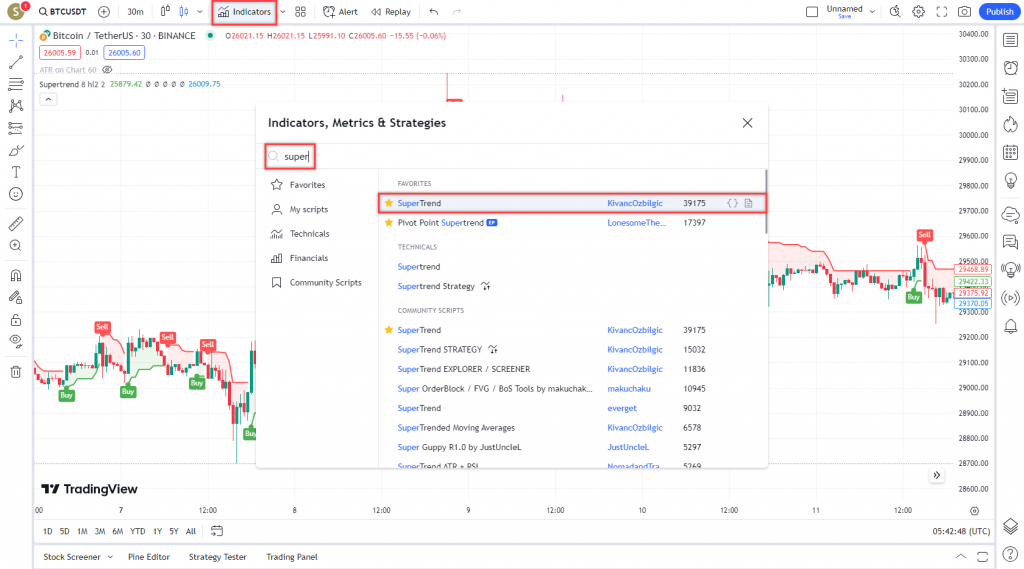Image resolution: width=1024 pixels, height=569 pixels.
Task: Enter fullscreen chart mode
Action: pyautogui.click(x=941, y=12)
